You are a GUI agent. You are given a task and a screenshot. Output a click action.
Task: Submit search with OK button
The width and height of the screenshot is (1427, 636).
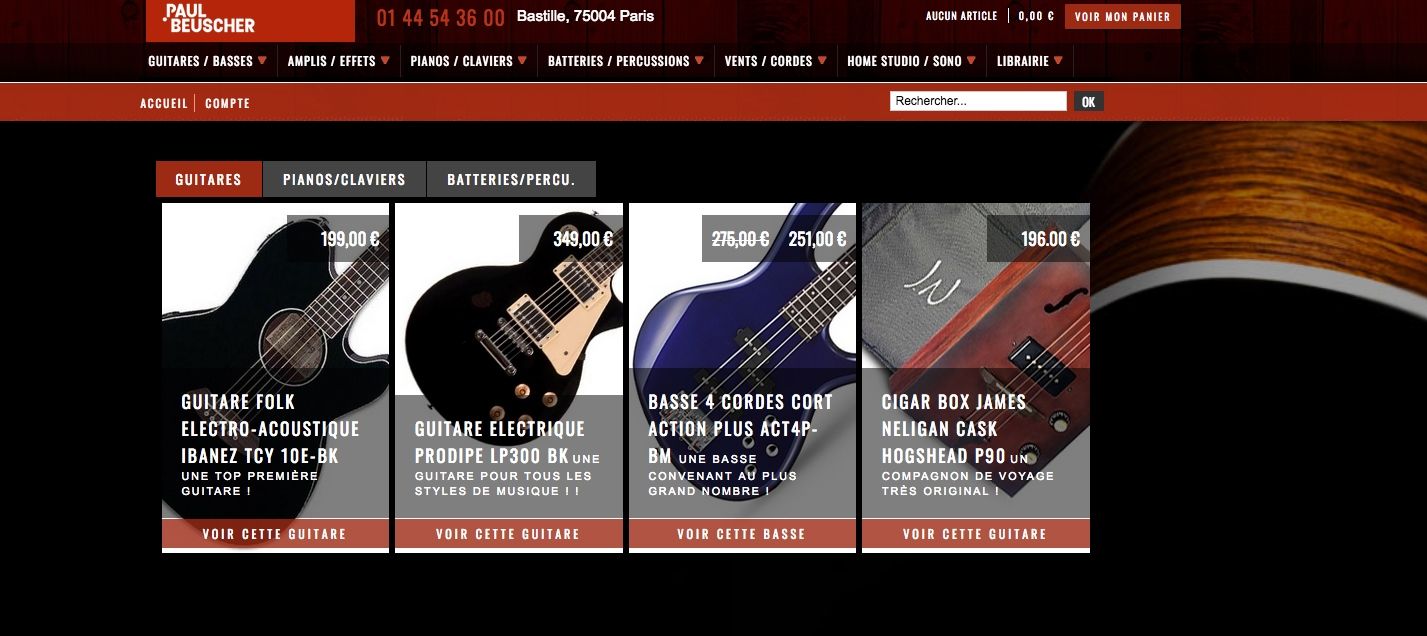pyautogui.click(x=1089, y=102)
